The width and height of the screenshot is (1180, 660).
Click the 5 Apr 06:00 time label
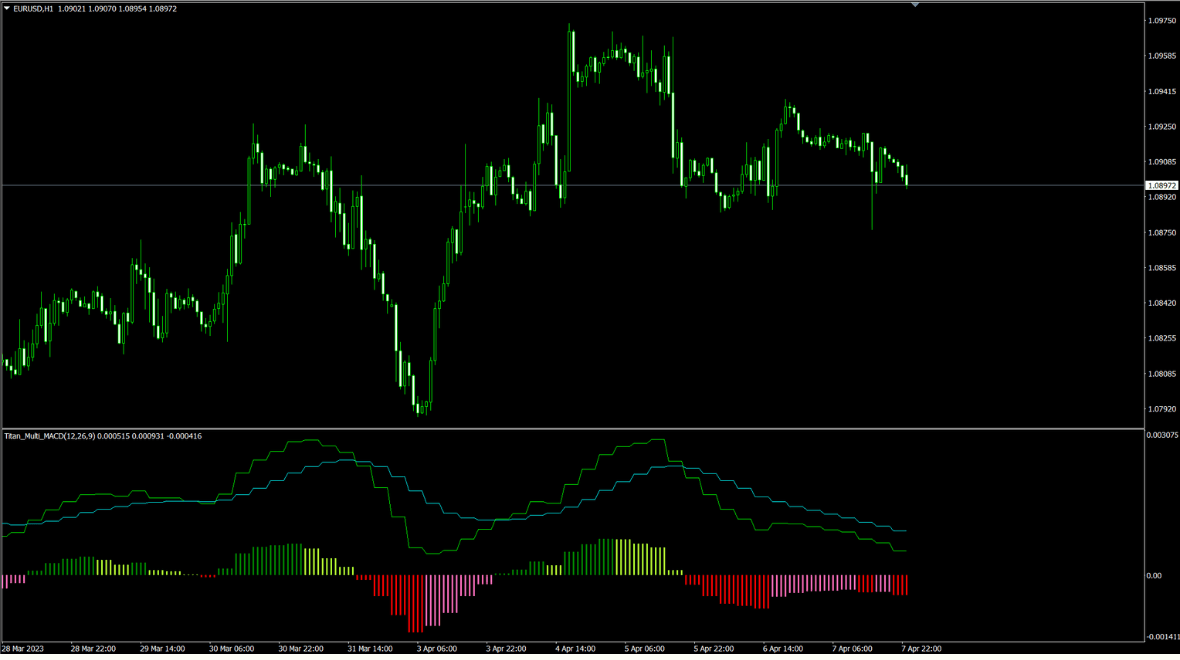pyautogui.click(x=644, y=649)
